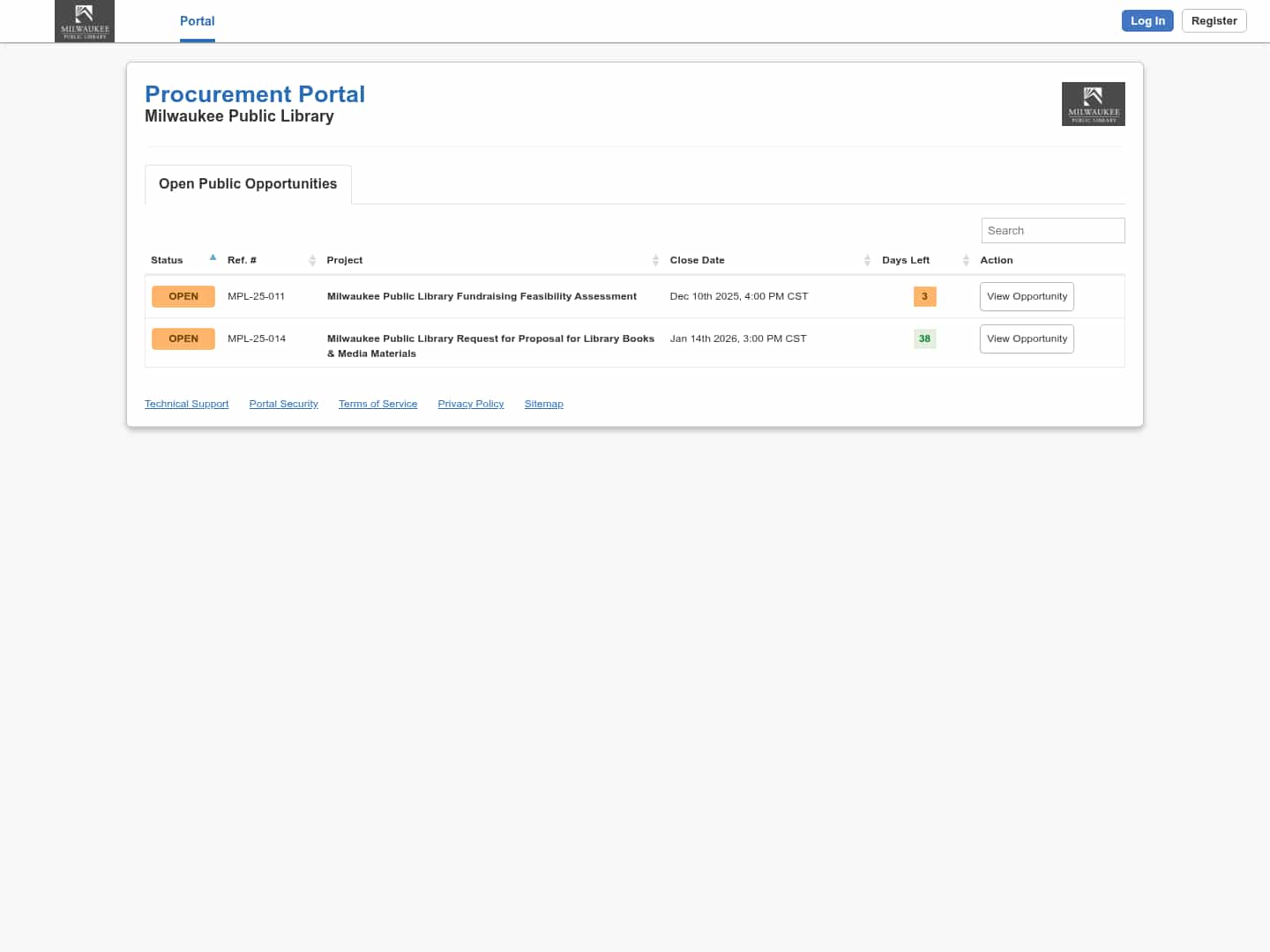Focus the opportunities Search field
This screenshot has height=952, width=1270.
coord(1052,231)
